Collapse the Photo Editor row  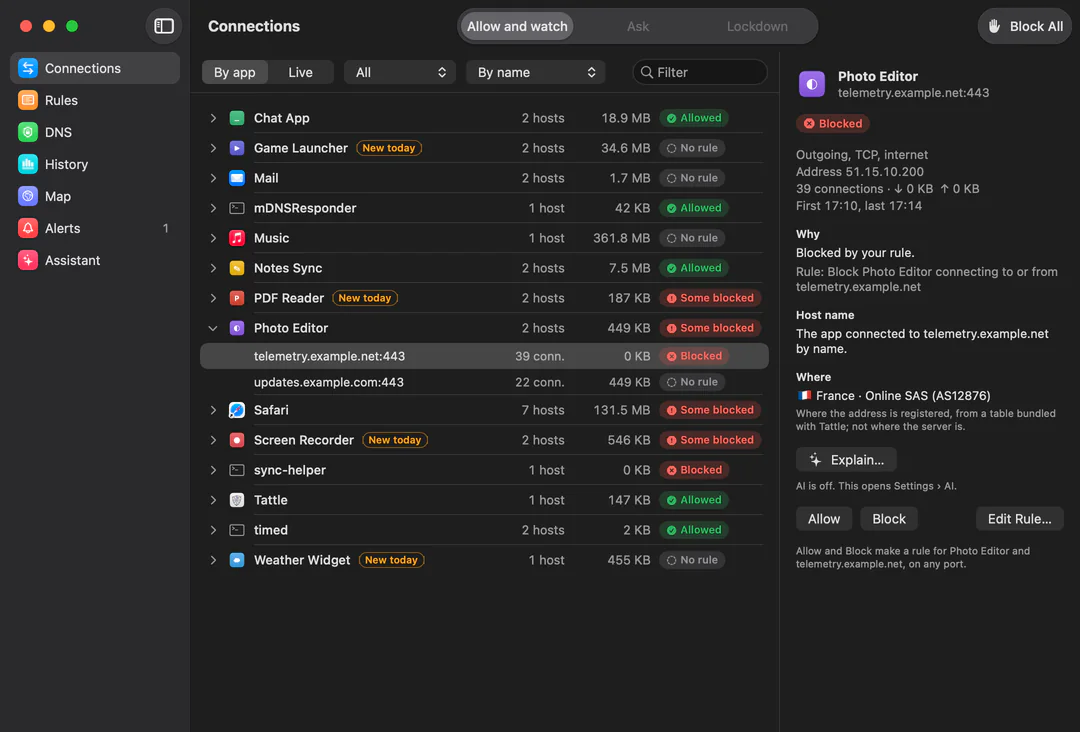(213, 328)
